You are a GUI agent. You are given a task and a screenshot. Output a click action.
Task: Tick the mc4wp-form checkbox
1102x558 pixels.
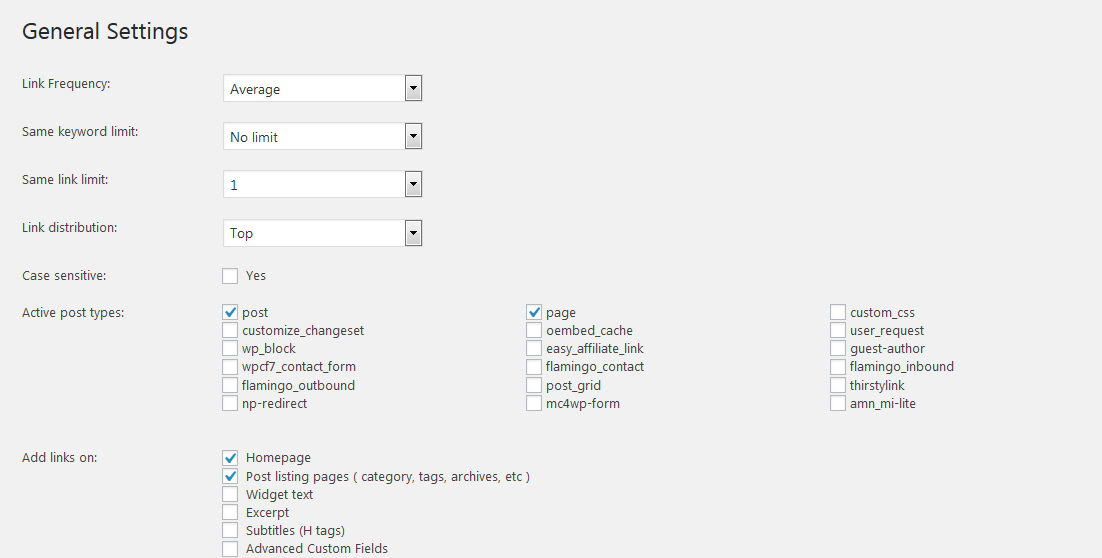[535, 404]
